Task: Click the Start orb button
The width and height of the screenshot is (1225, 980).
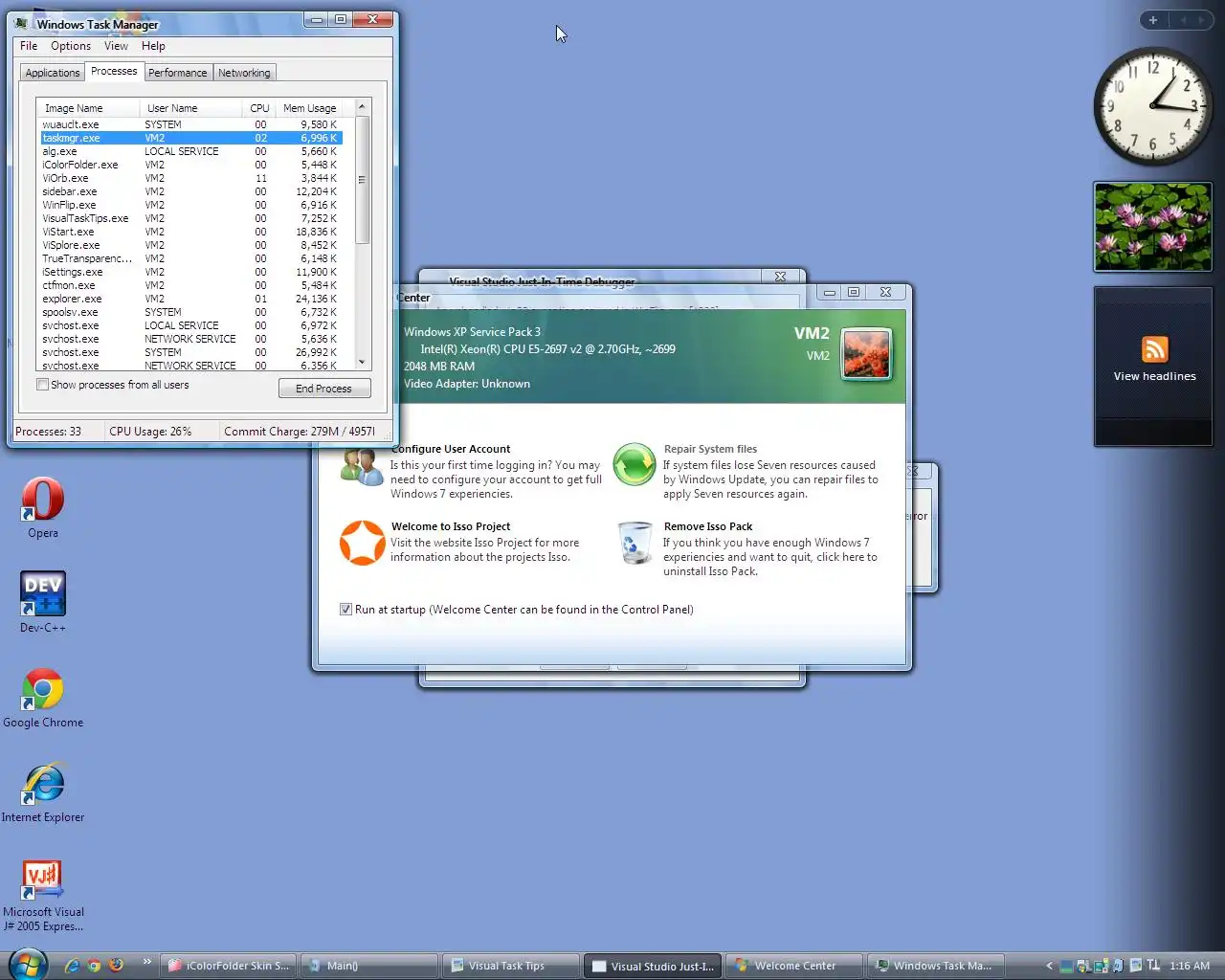Action: pos(28,965)
